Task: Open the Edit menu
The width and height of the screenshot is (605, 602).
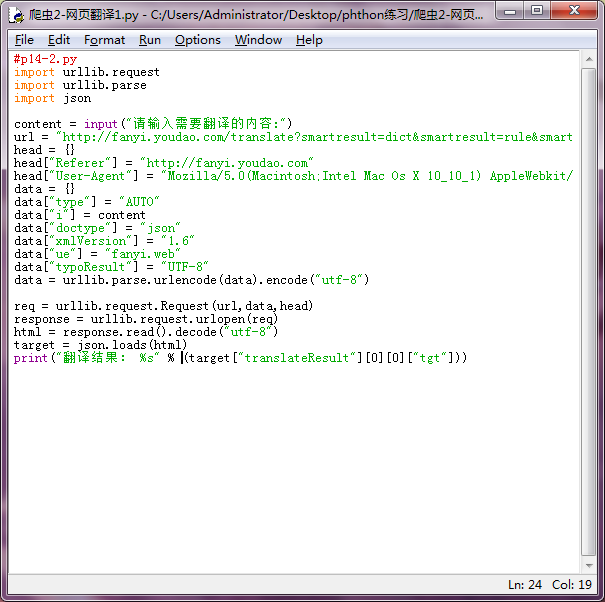Action: [59, 40]
